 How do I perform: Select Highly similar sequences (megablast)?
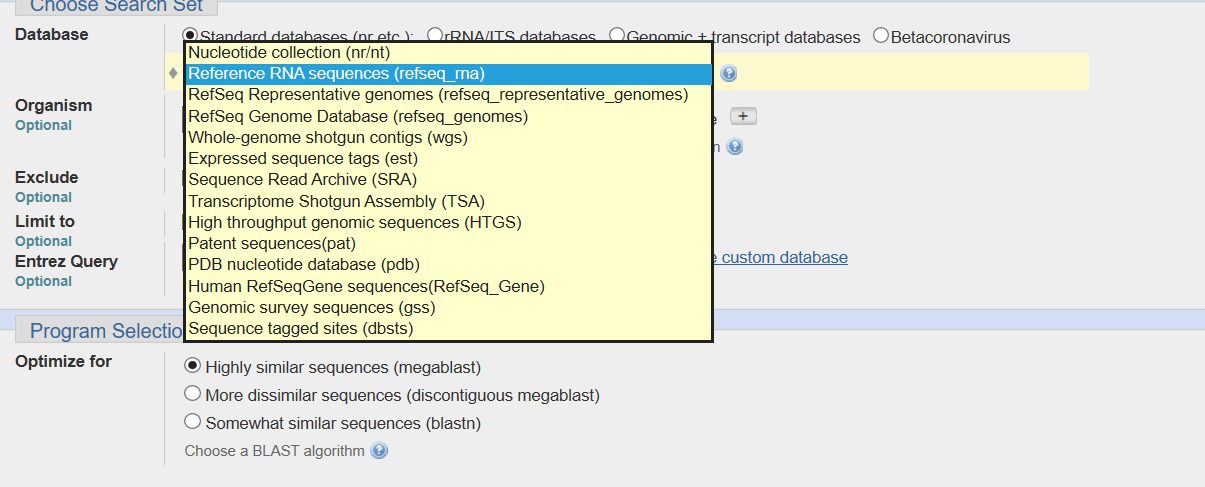click(193, 366)
